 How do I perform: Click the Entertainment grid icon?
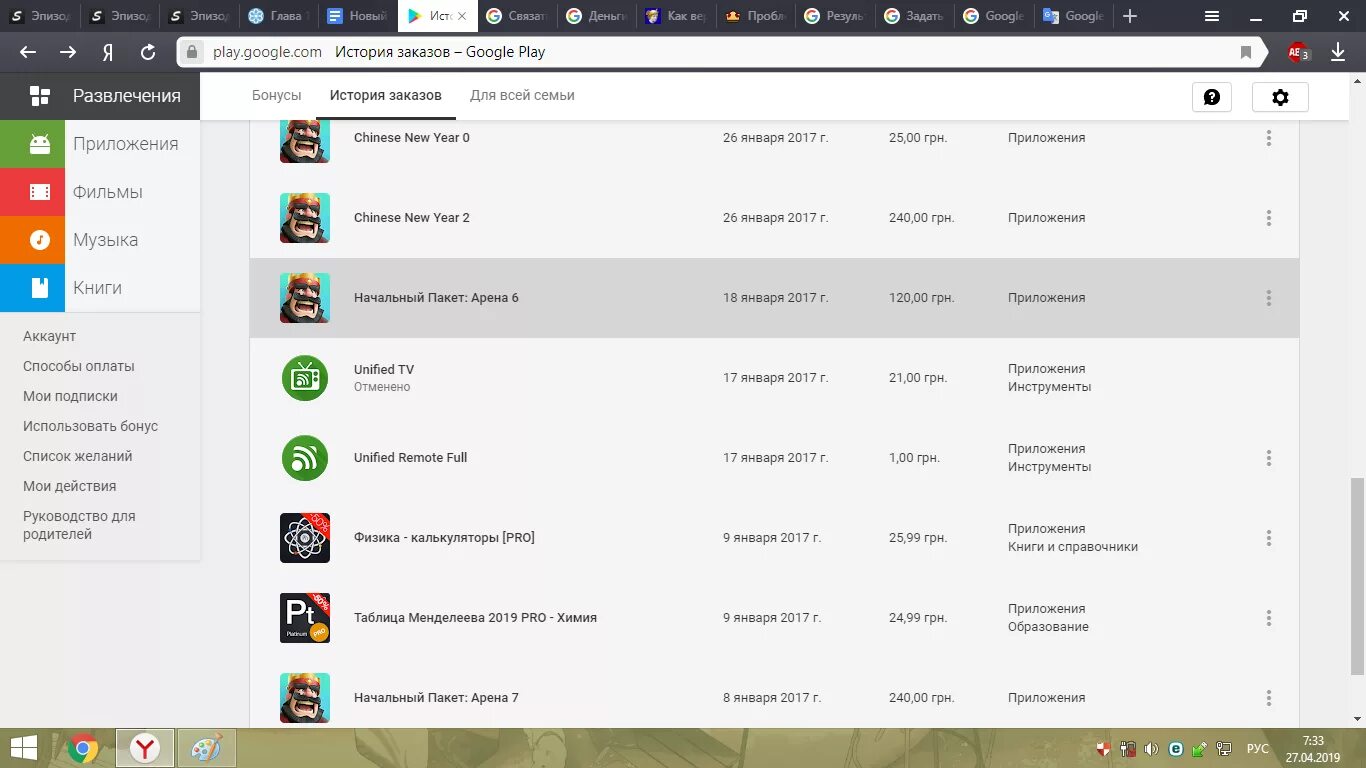pos(40,96)
